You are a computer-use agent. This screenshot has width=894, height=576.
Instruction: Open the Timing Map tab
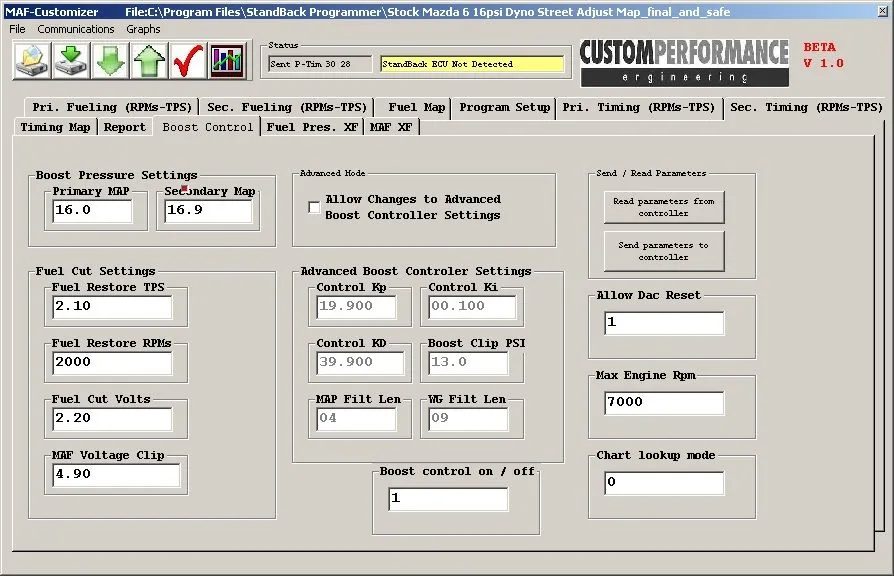click(x=54, y=127)
